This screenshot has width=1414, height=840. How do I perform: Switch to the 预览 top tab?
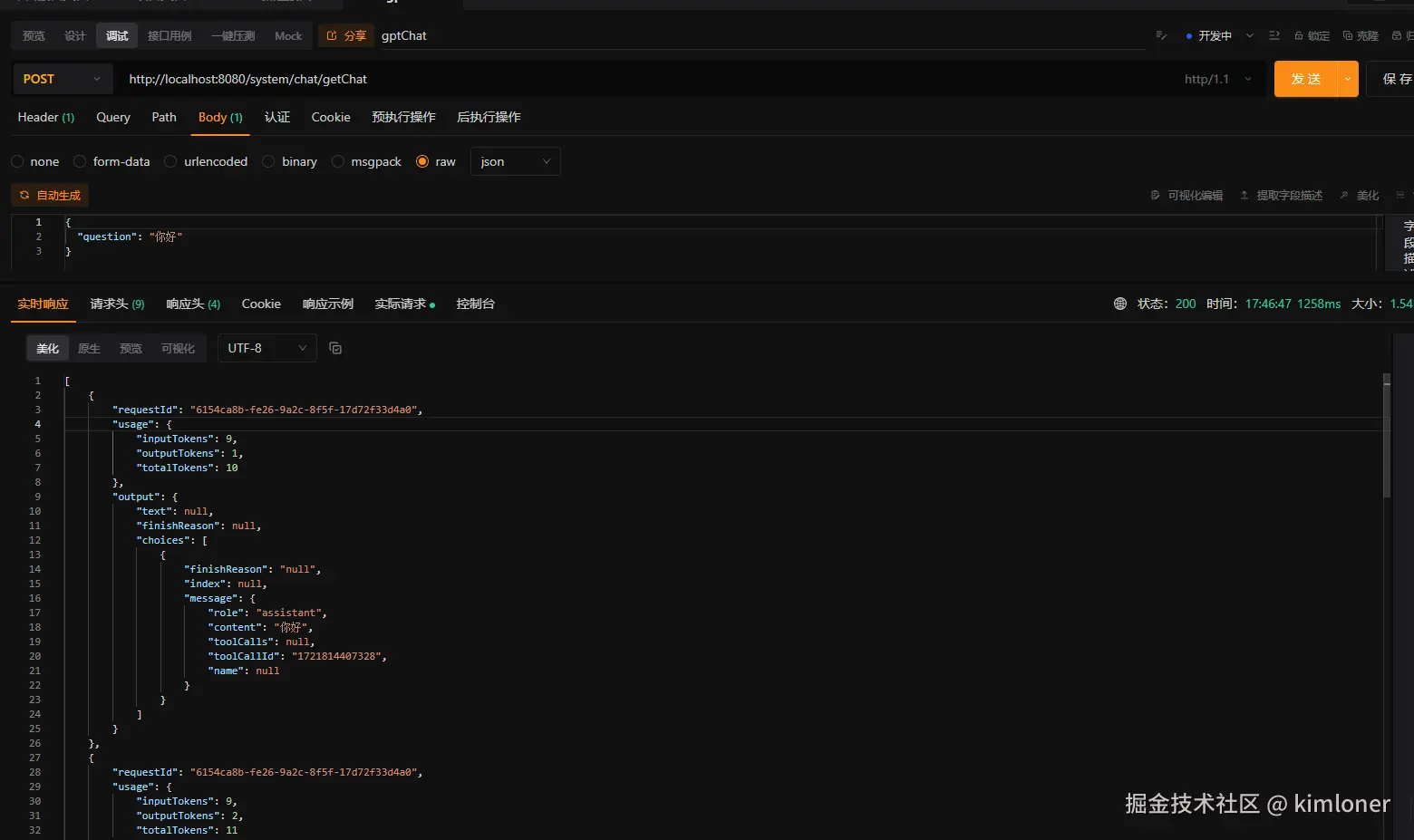pos(34,35)
